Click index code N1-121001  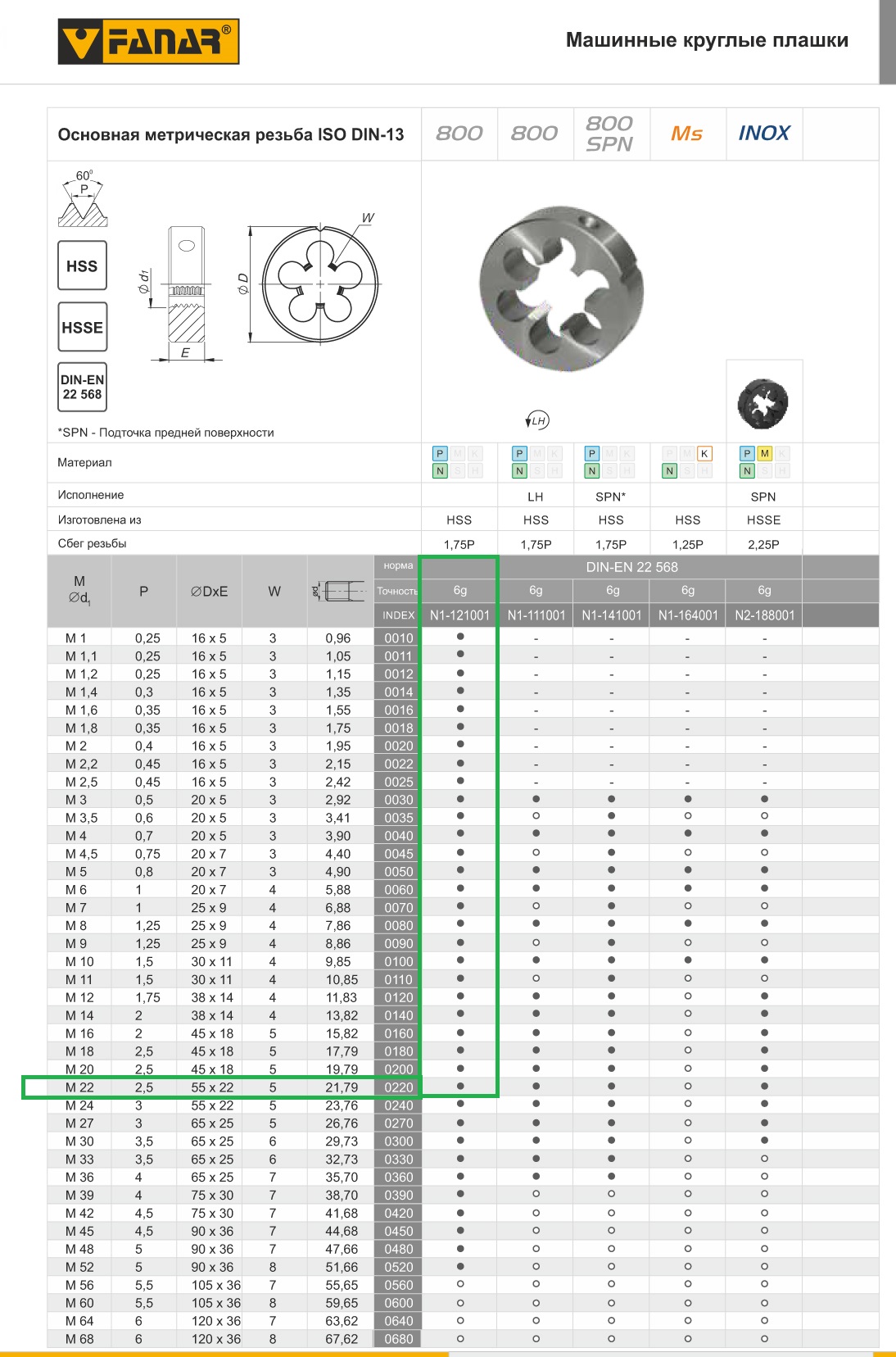[459, 615]
